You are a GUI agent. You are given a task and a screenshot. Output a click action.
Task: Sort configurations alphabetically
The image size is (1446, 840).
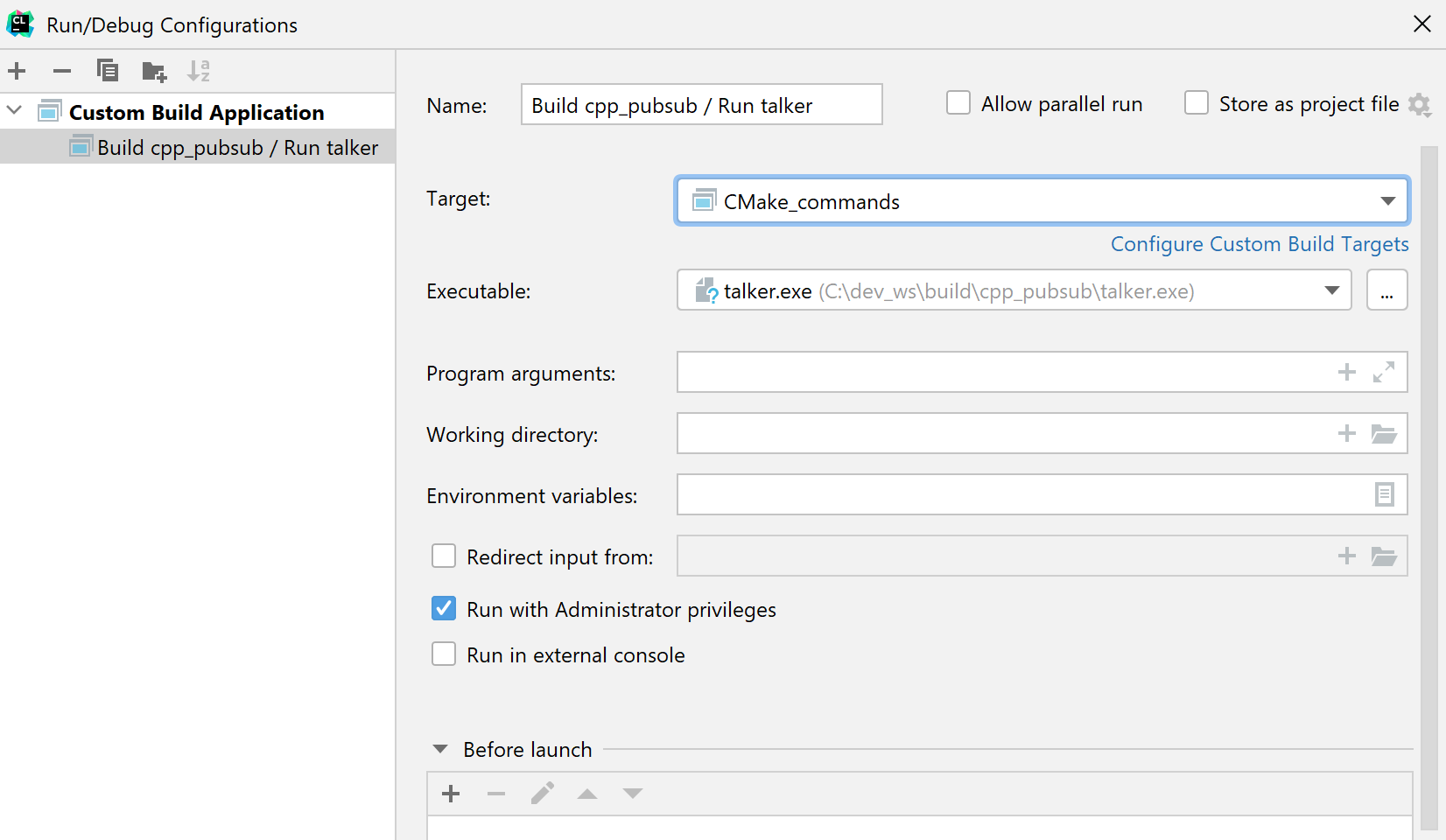click(x=199, y=71)
